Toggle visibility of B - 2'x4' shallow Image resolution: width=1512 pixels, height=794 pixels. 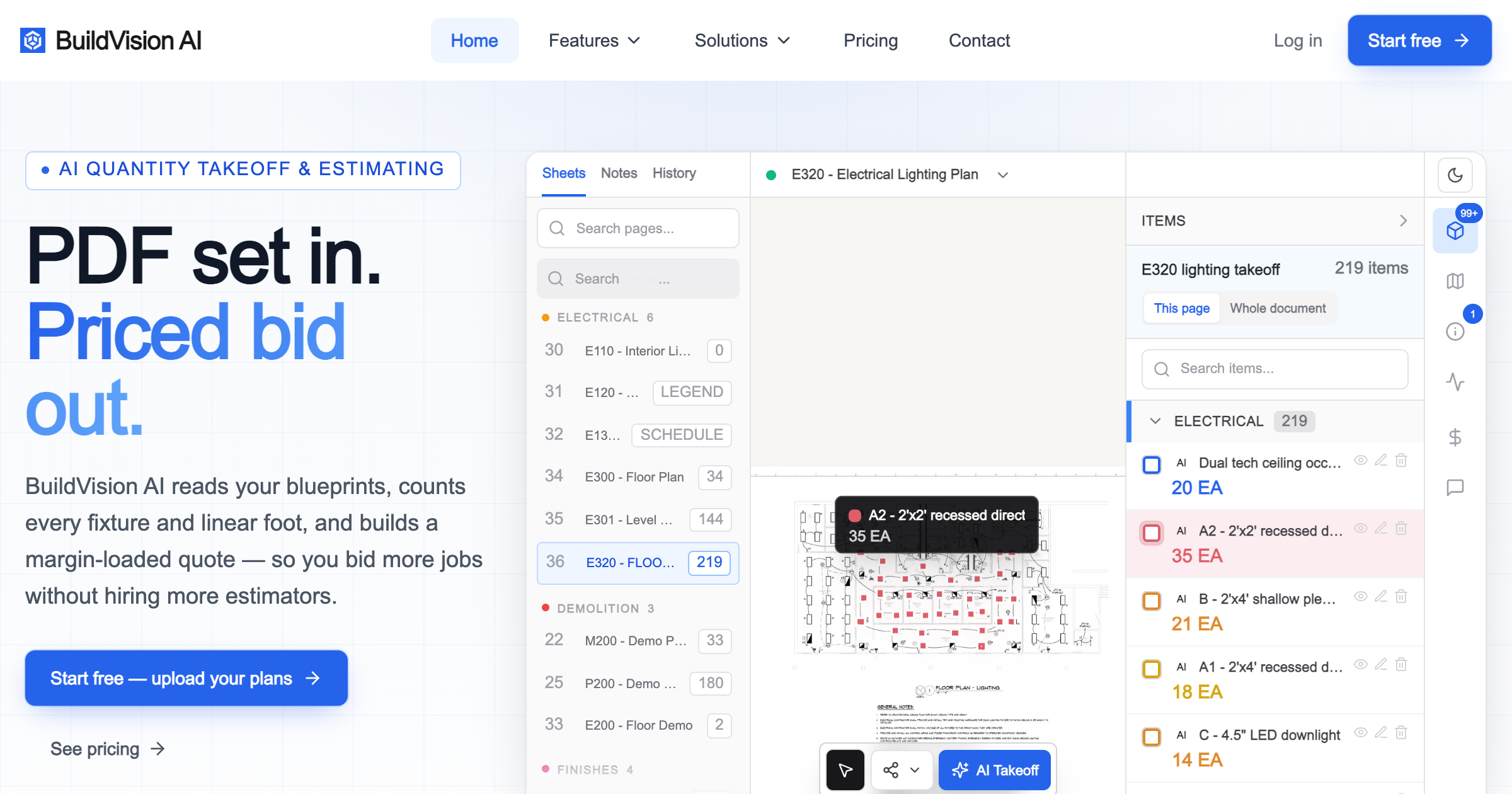1361,597
